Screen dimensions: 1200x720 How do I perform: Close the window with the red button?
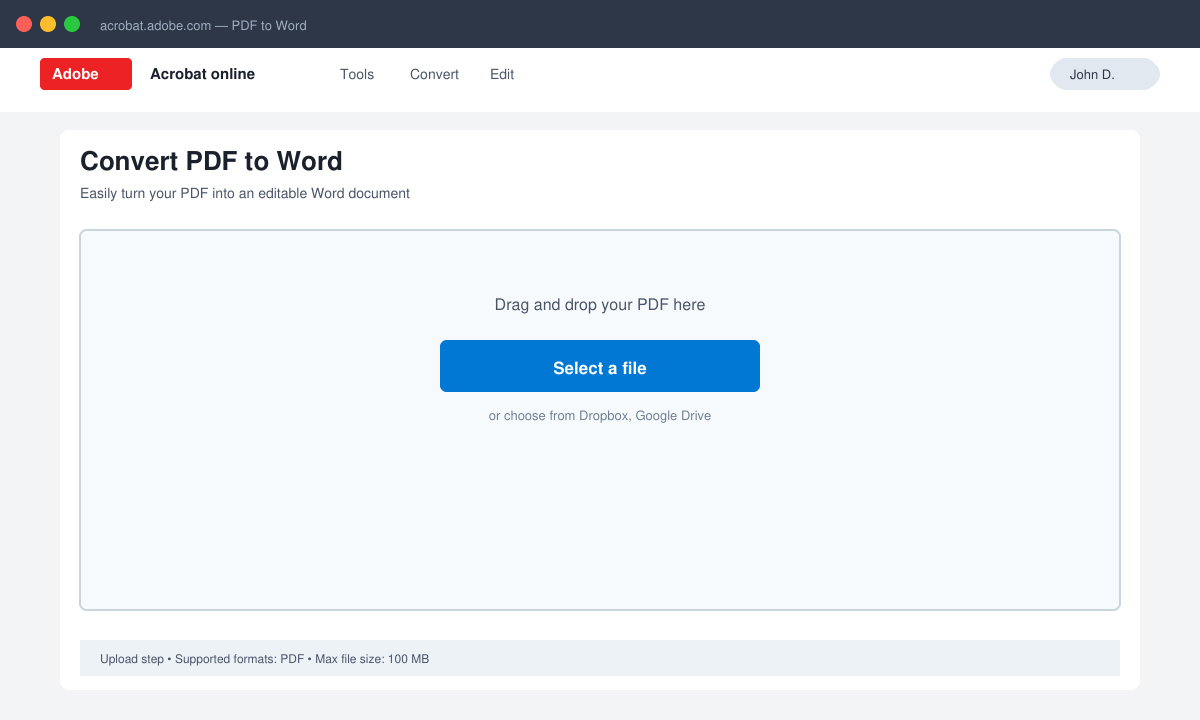click(x=24, y=24)
